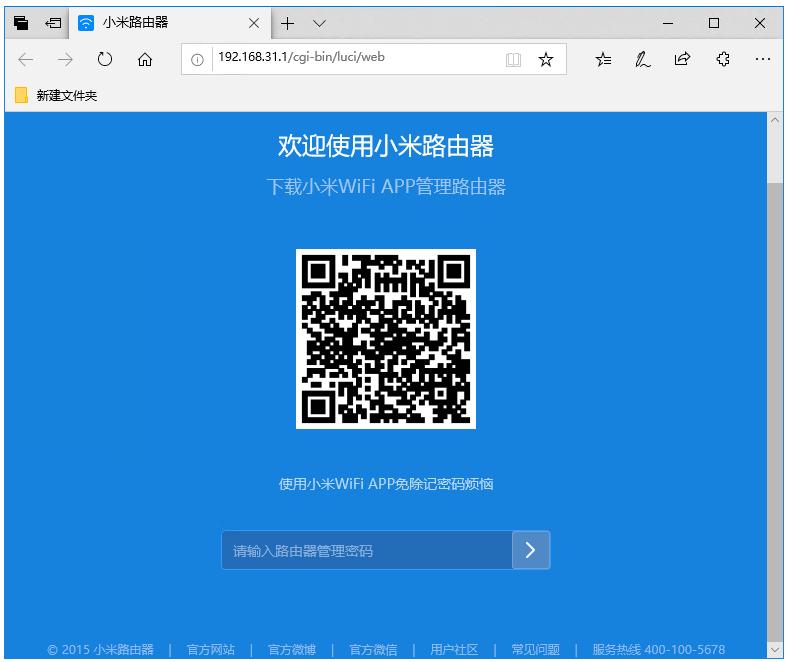The height and width of the screenshot is (662, 788).
Task: Close the 小米路由器 tab
Action: (x=254, y=23)
